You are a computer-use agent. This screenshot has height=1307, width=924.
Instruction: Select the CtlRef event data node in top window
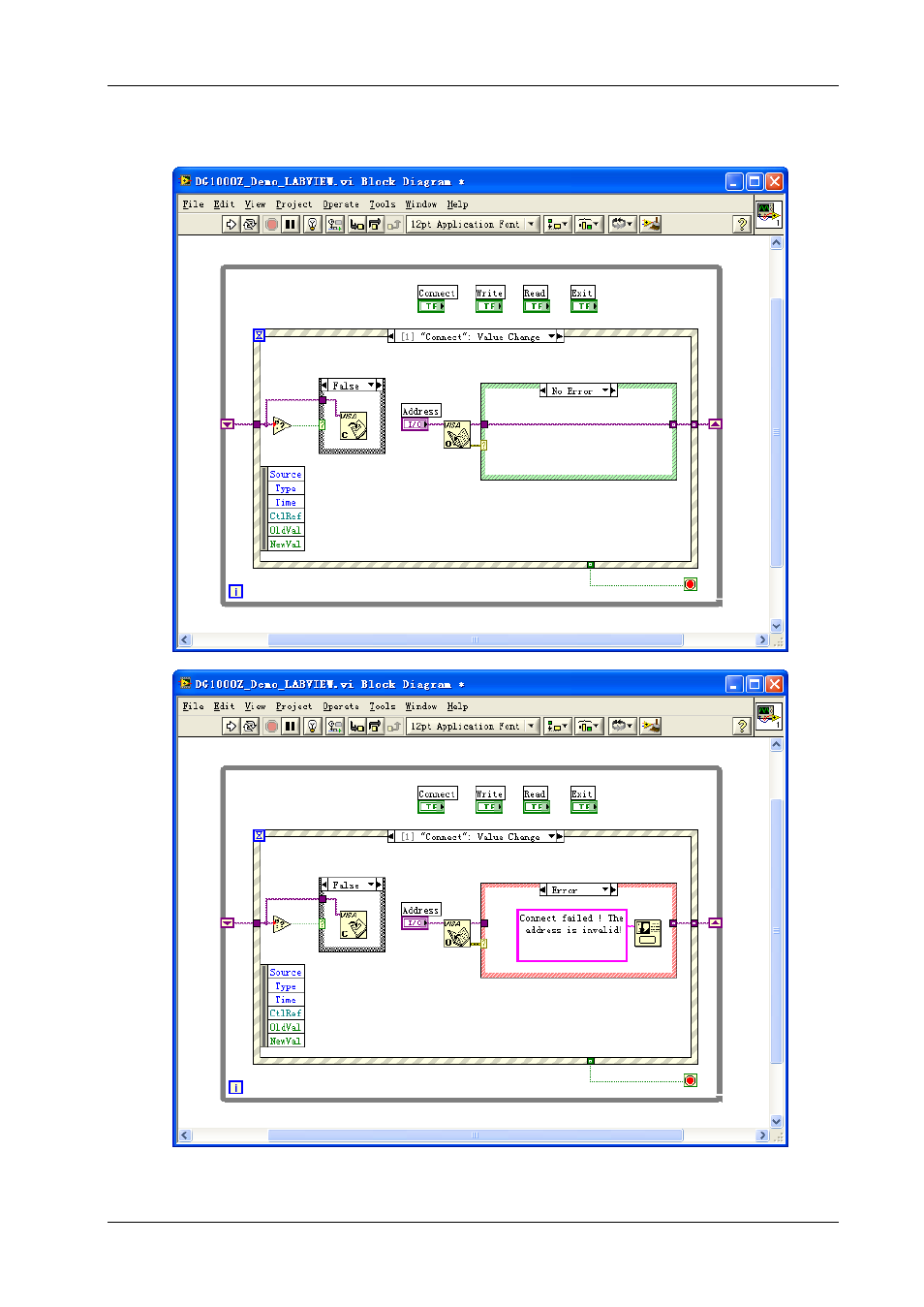(x=286, y=516)
